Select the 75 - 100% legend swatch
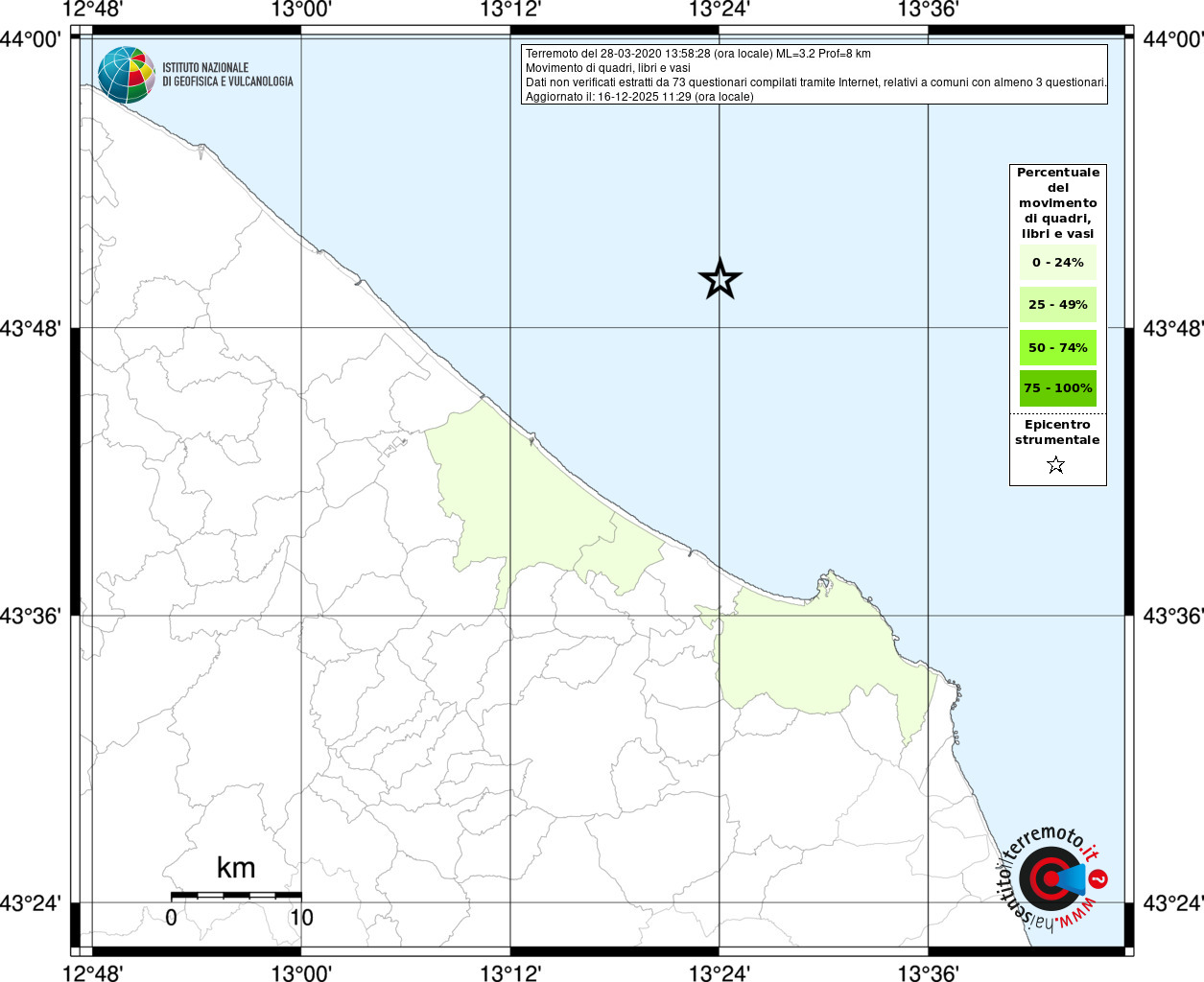This screenshot has height=982, width=1204. point(1057,388)
